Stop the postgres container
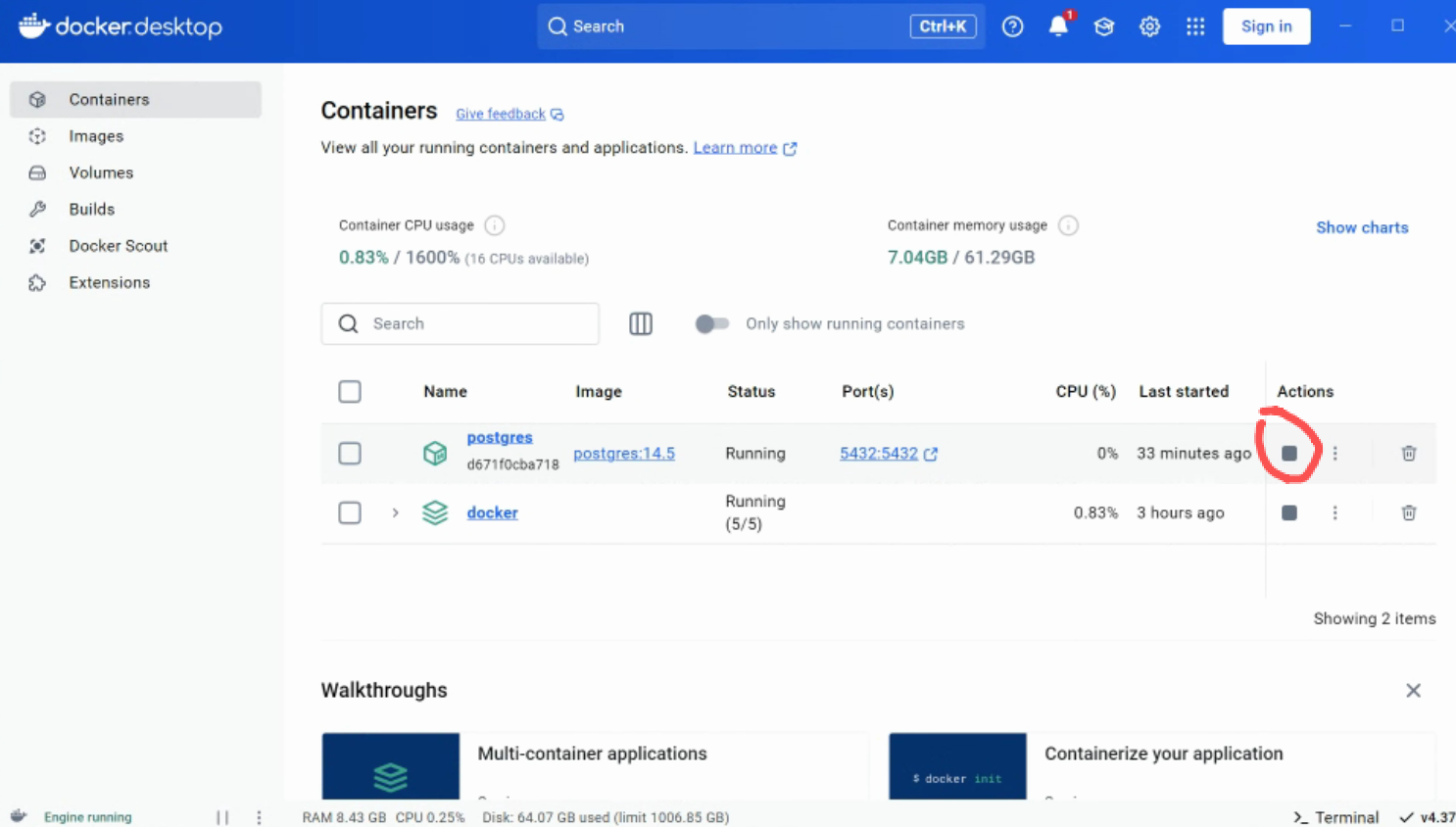 coord(1289,454)
